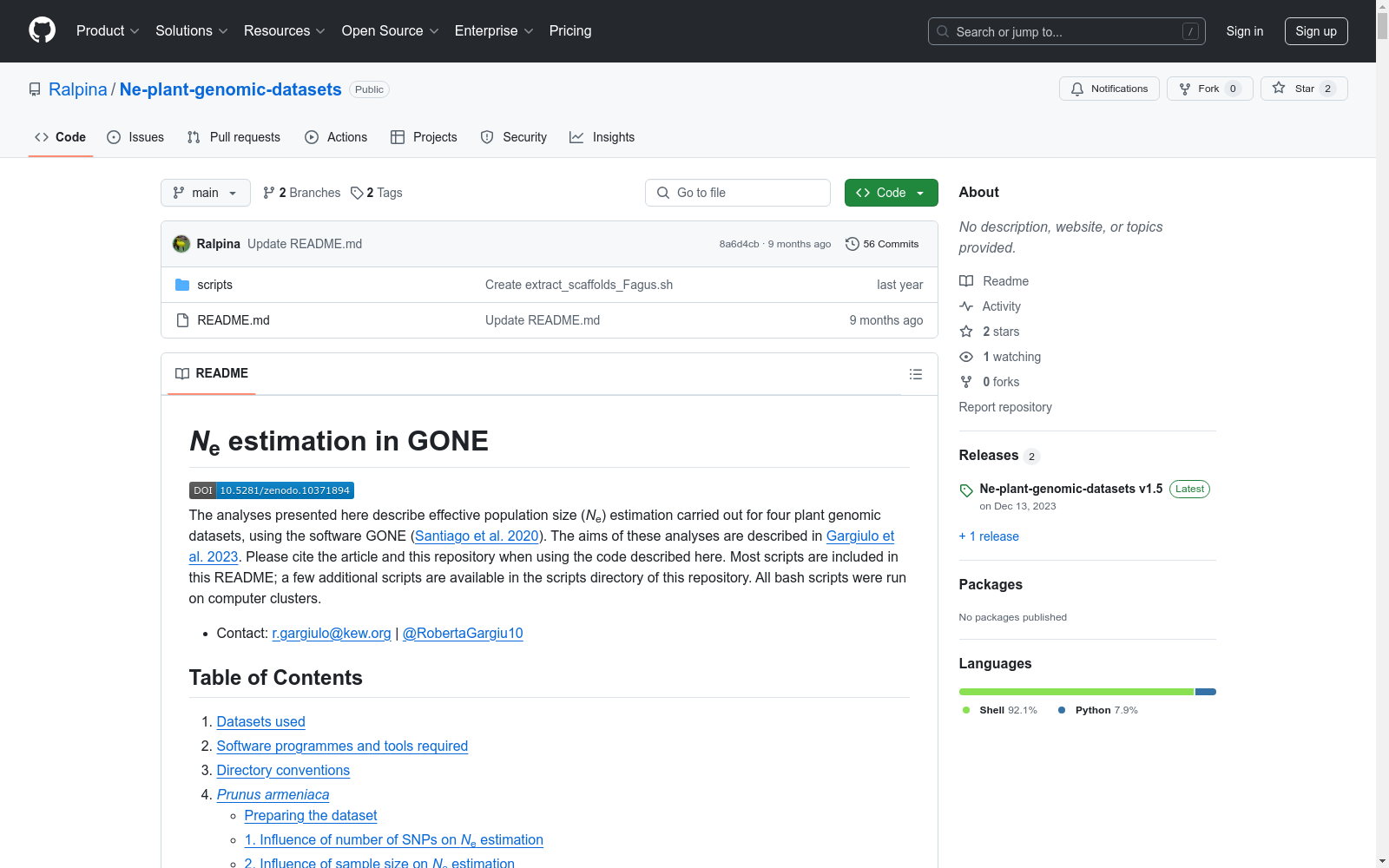
Task: Open Ne-plant-genomic-datasets v1.5 release
Action: tap(1071, 489)
